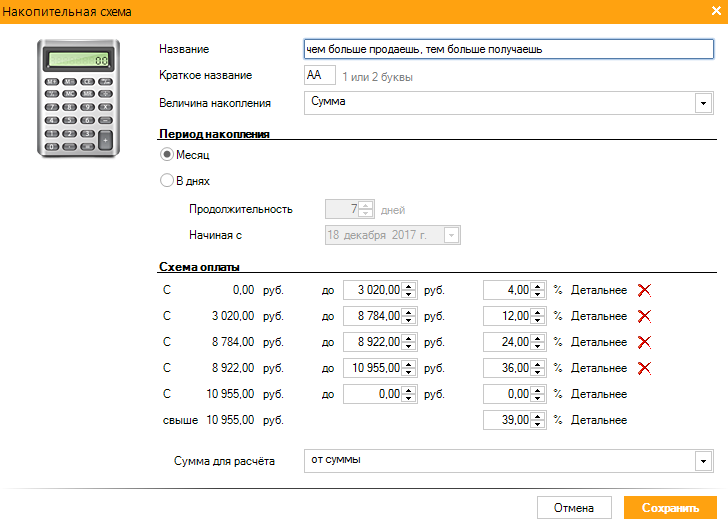The width and height of the screenshot is (728, 529).
Task: Adjust the 24,00 percent spinner
Action: click(x=537, y=342)
